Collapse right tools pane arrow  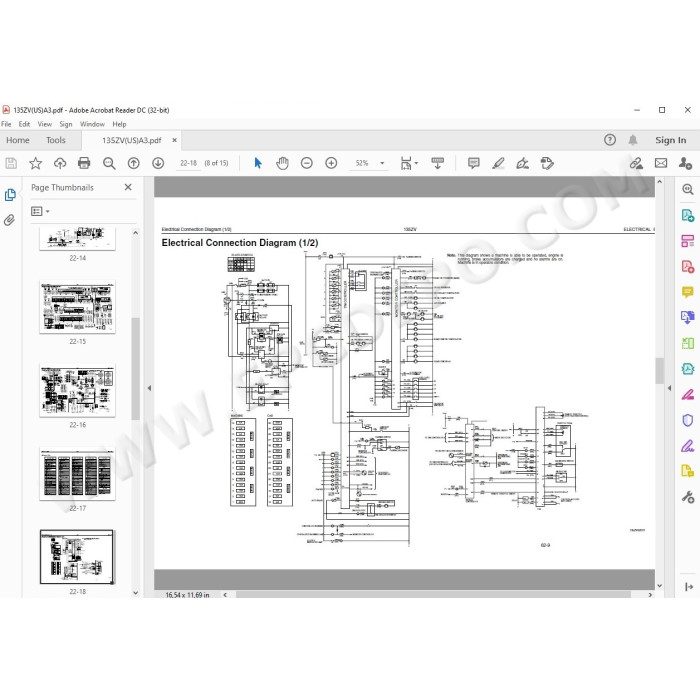click(x=669, y=388)
